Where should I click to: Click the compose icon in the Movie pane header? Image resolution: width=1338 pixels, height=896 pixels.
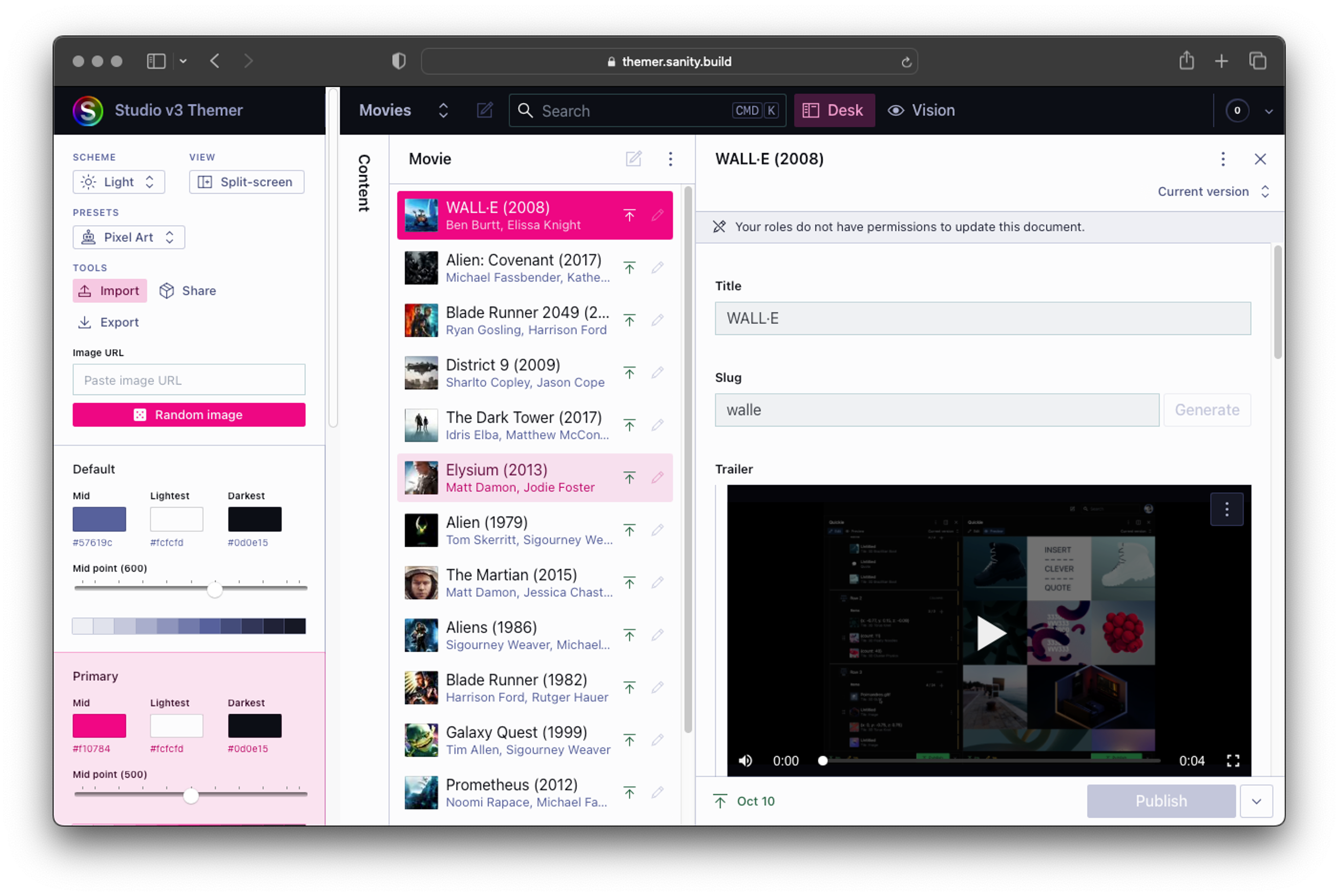click(633, 158)
